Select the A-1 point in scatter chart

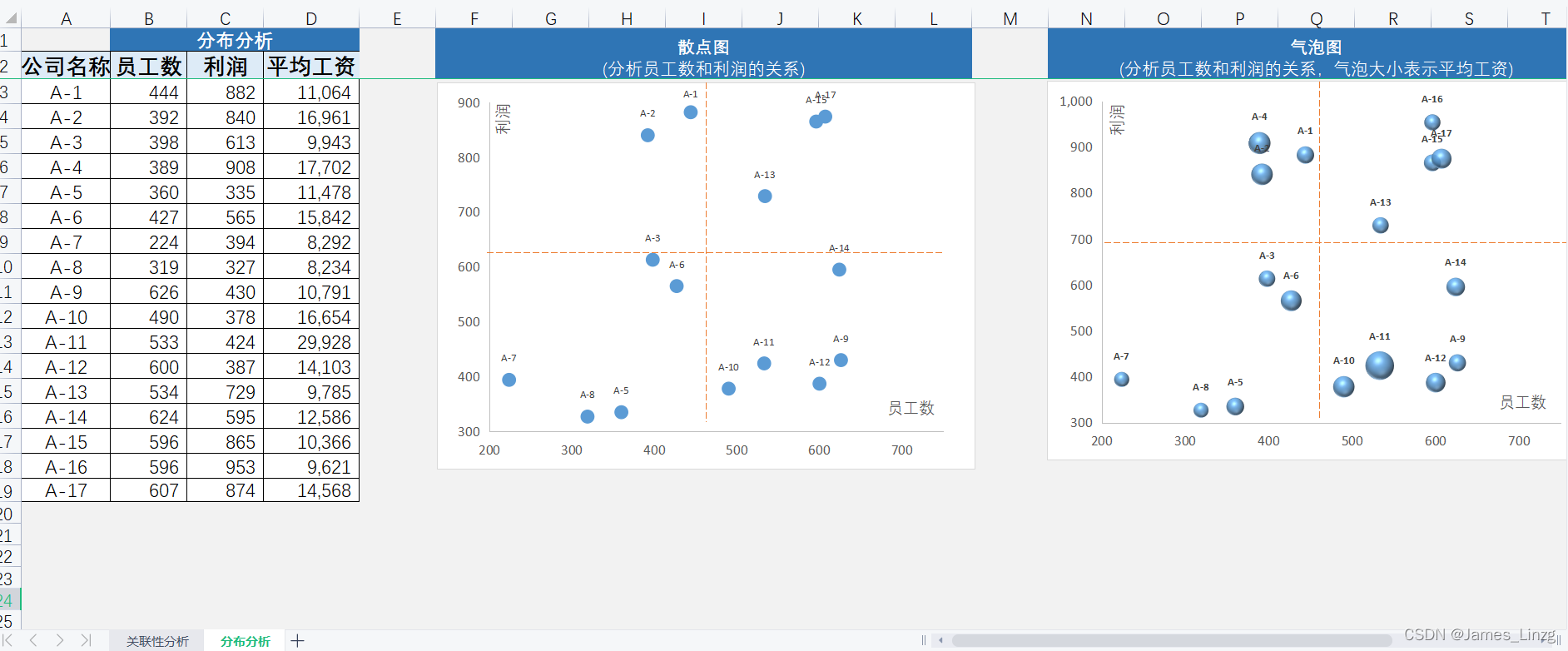(x=691, y=112)
